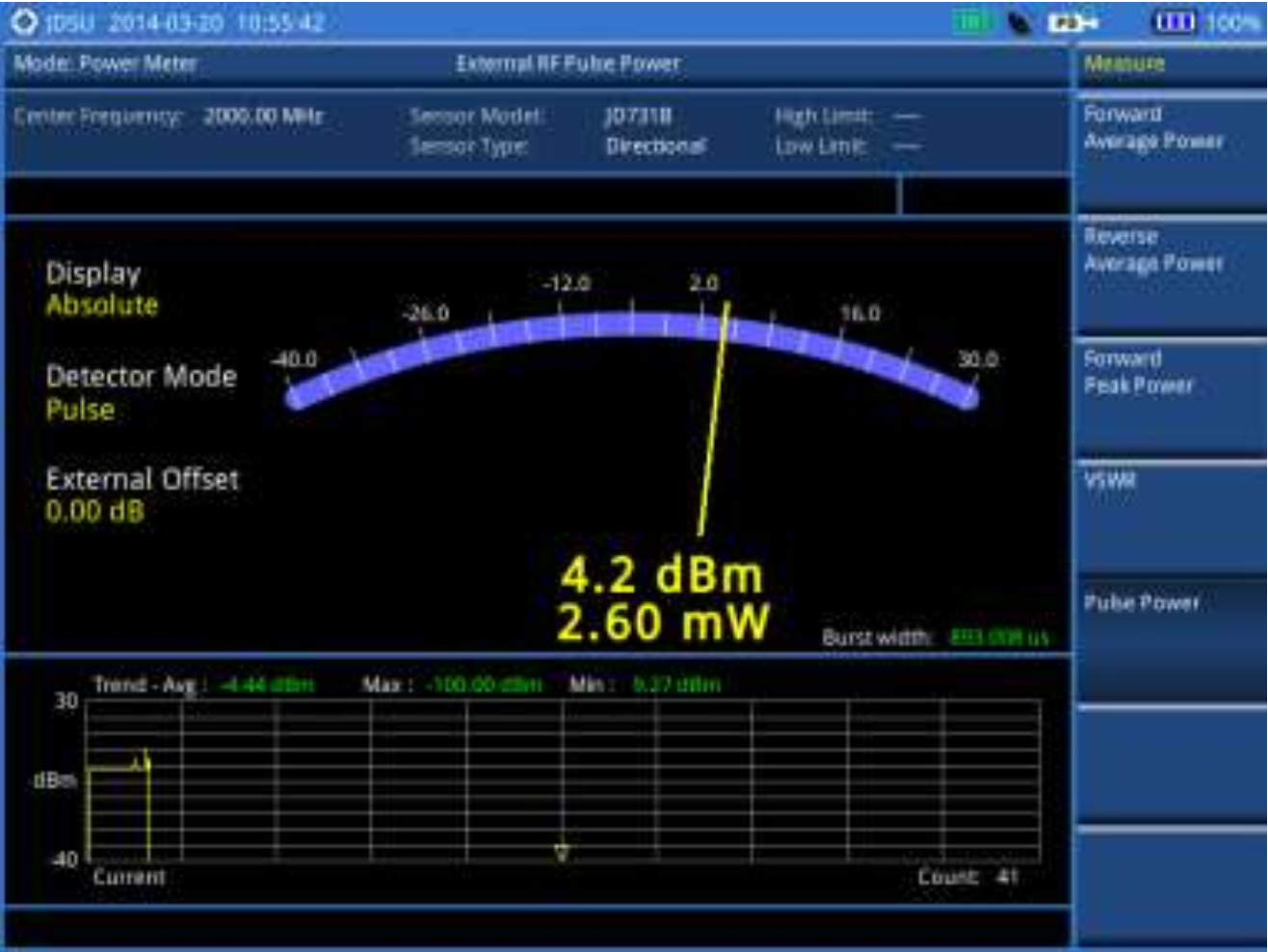Screen dimensions: 1268x952
Task: Click the 4.2 dBm power reading
Action: (661, 576)
